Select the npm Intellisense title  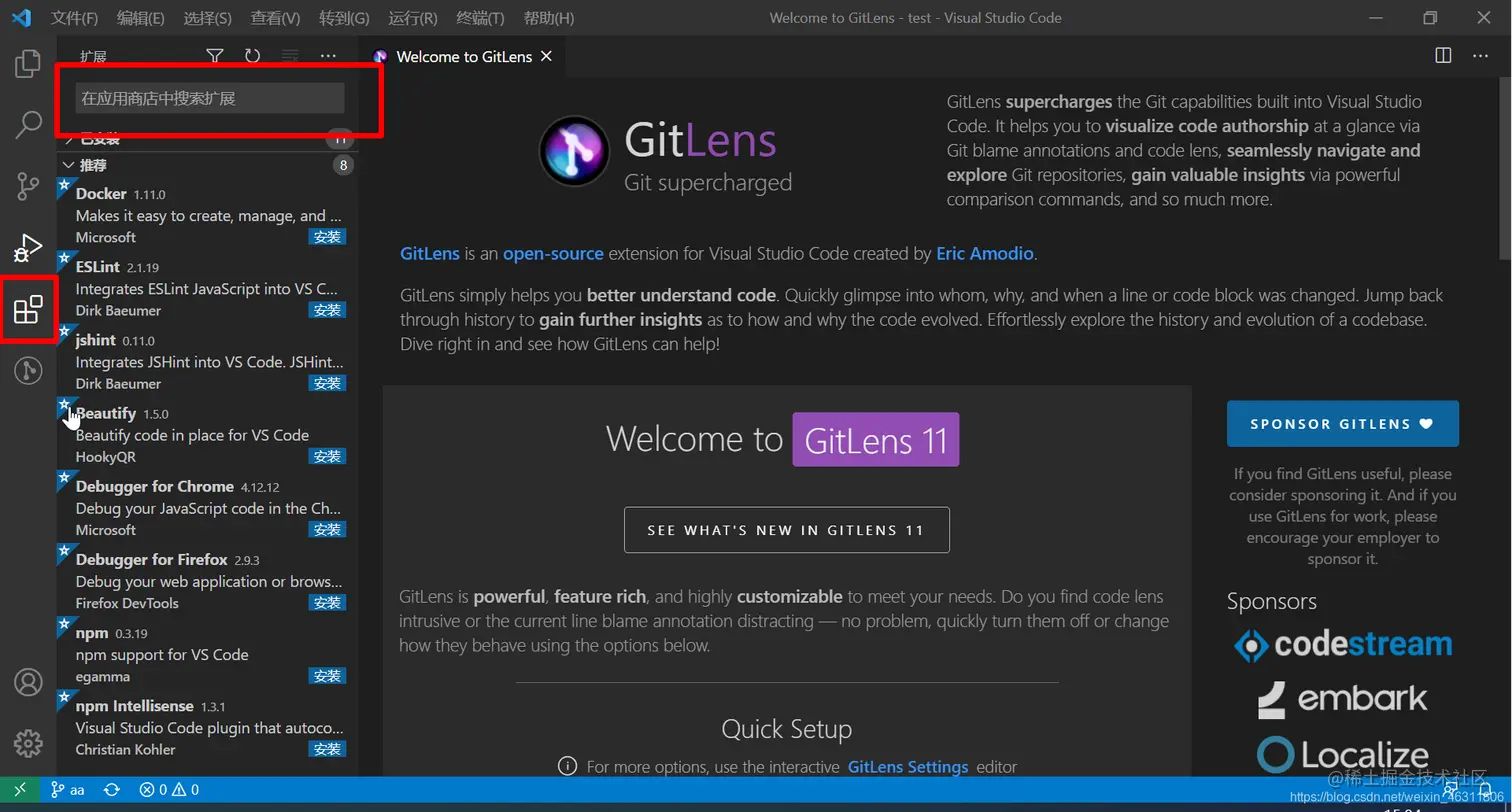point(136,706)
